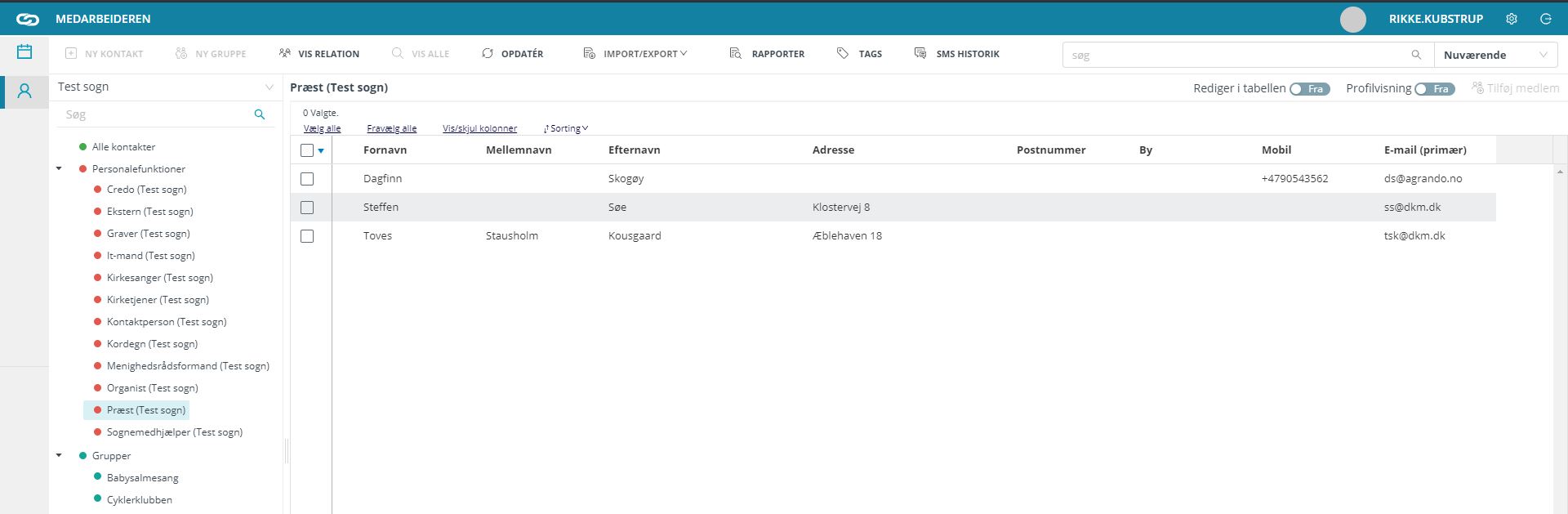Select Alle kontakter in the tree

click(x=123, y=147)
